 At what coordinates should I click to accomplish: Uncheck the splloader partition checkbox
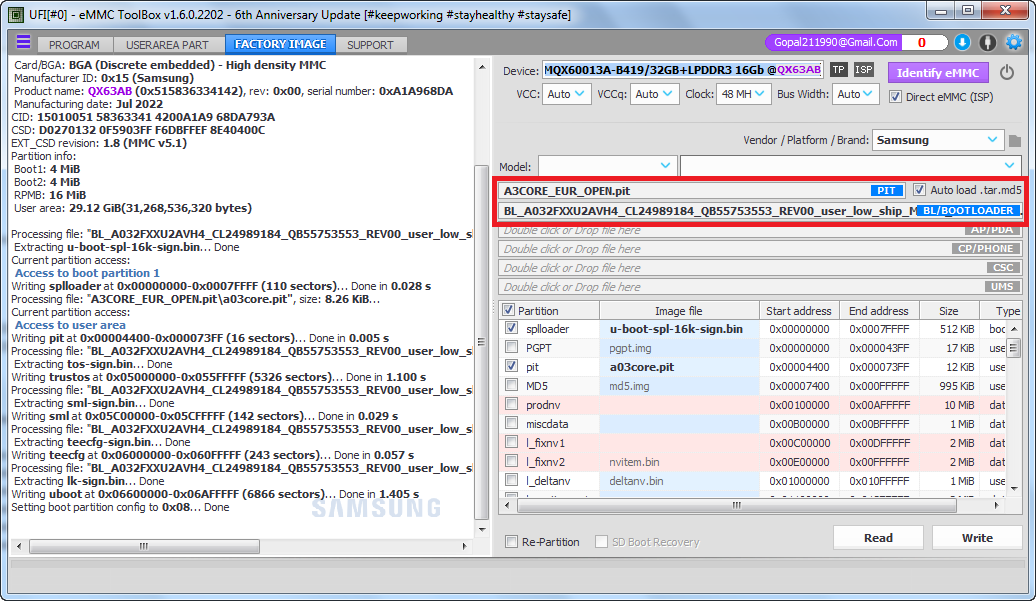[511, 328]
